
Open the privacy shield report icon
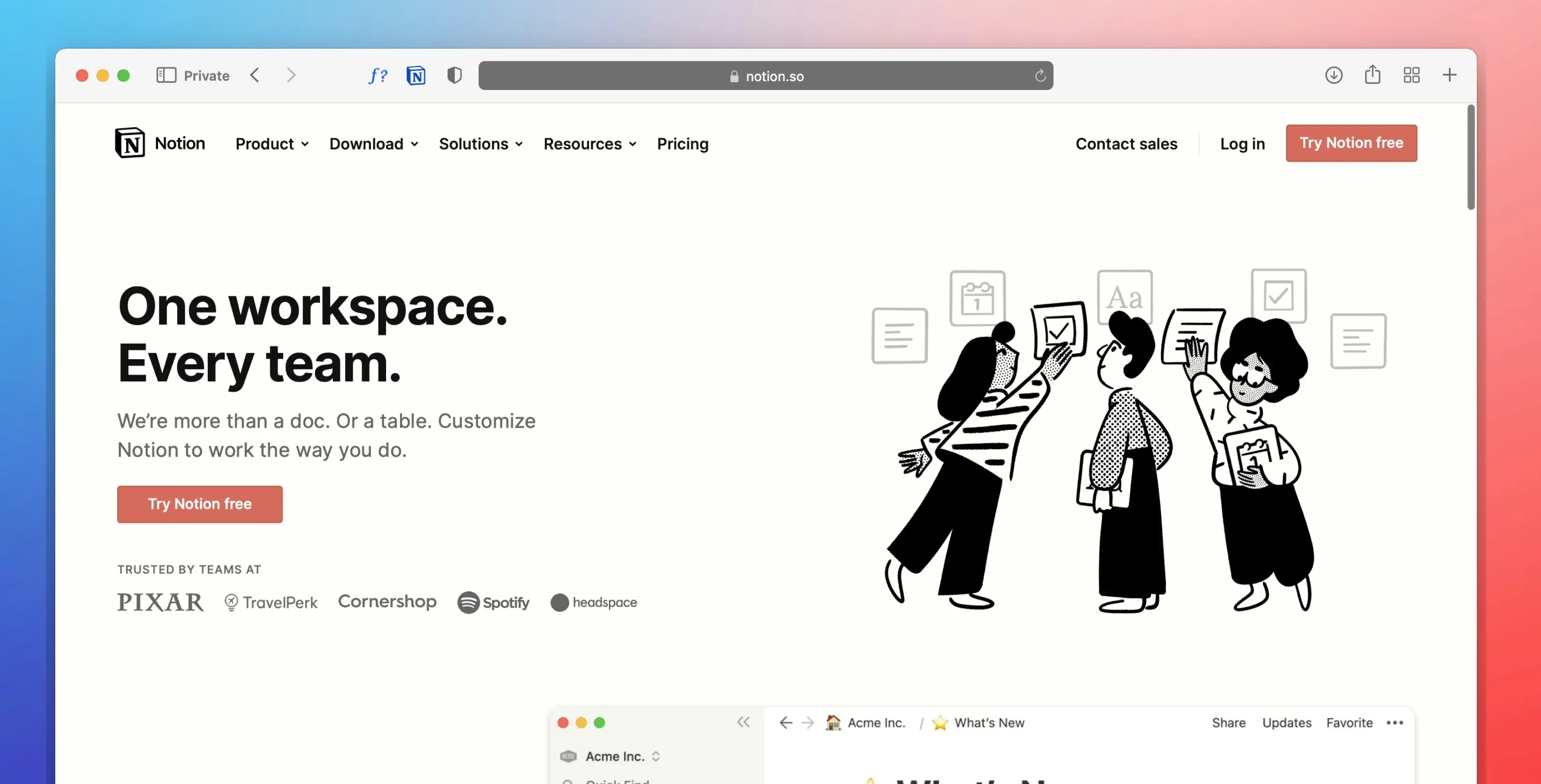tap(455, 75)
